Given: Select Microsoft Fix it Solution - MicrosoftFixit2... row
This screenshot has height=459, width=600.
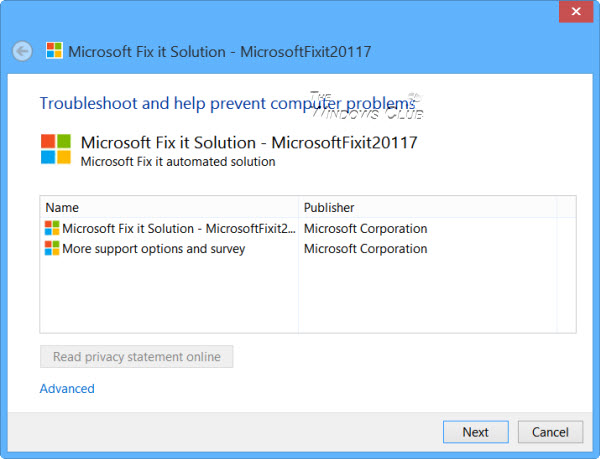Looking at the screenshot, I should [308, 228].
